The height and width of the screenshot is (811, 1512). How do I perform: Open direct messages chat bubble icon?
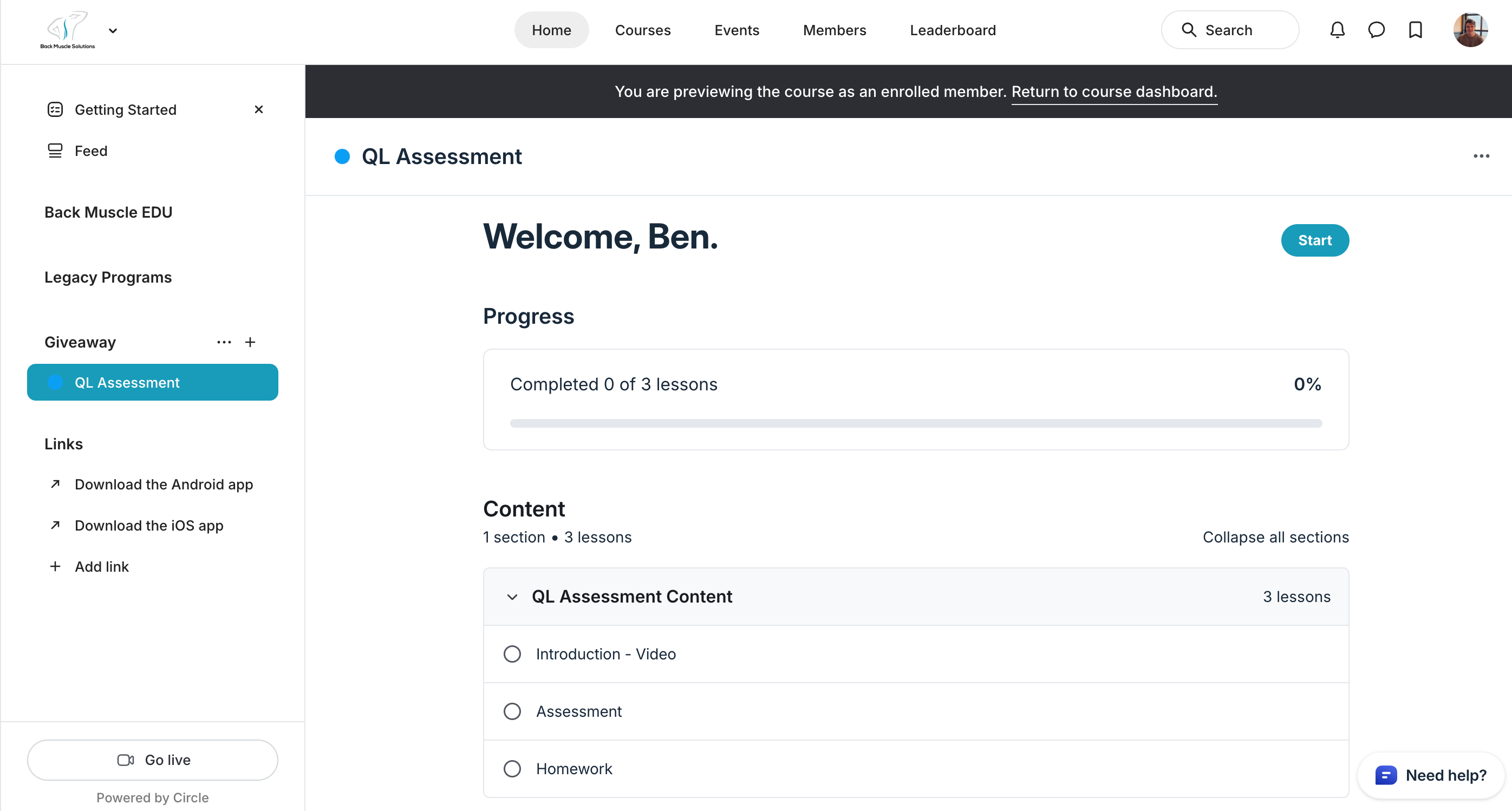[x=1376, y=30]
